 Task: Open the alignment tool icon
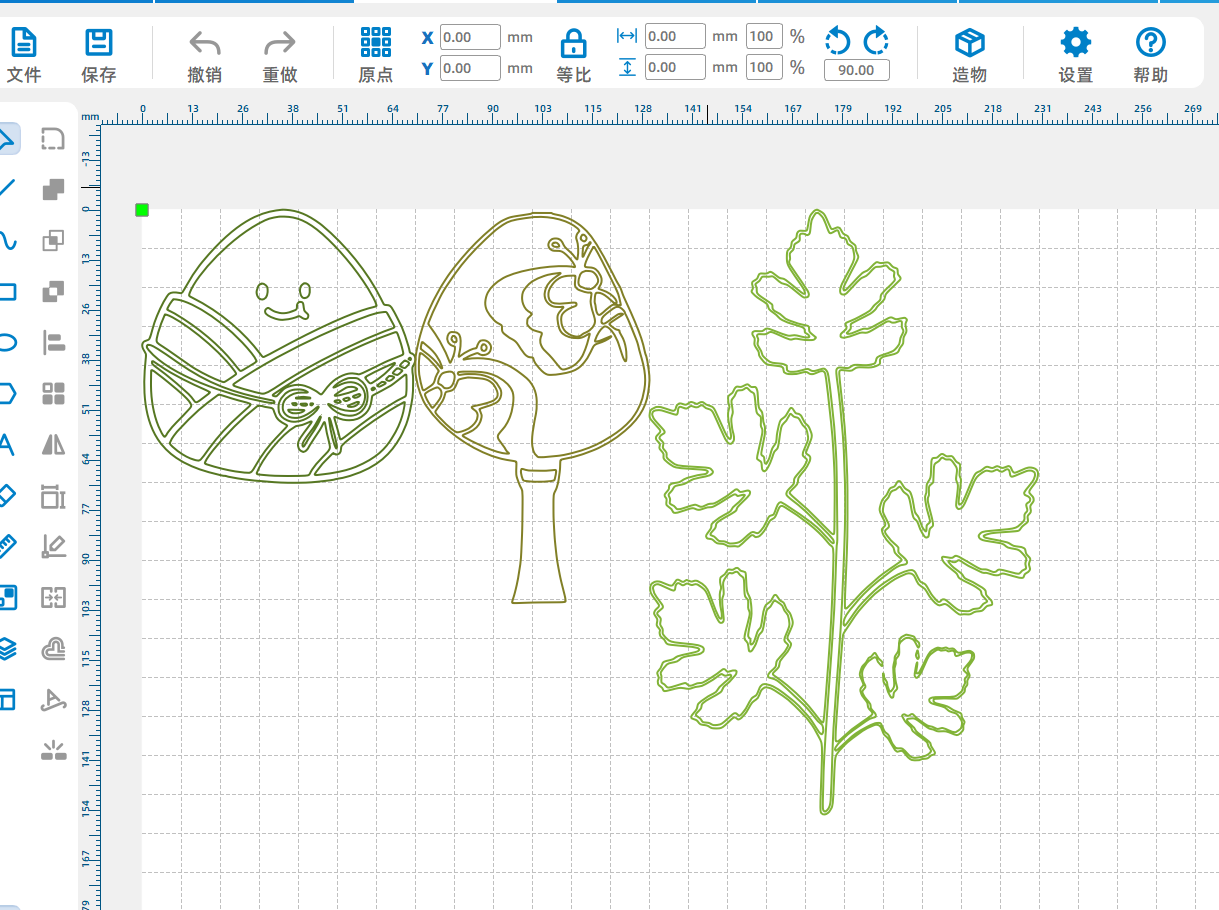click(x=53, y=343)
